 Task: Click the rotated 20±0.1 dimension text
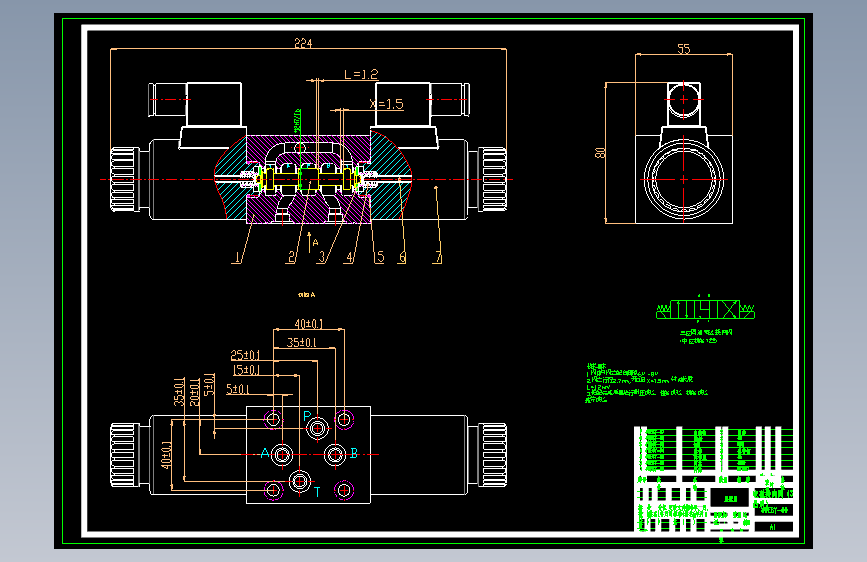[195, 392]
